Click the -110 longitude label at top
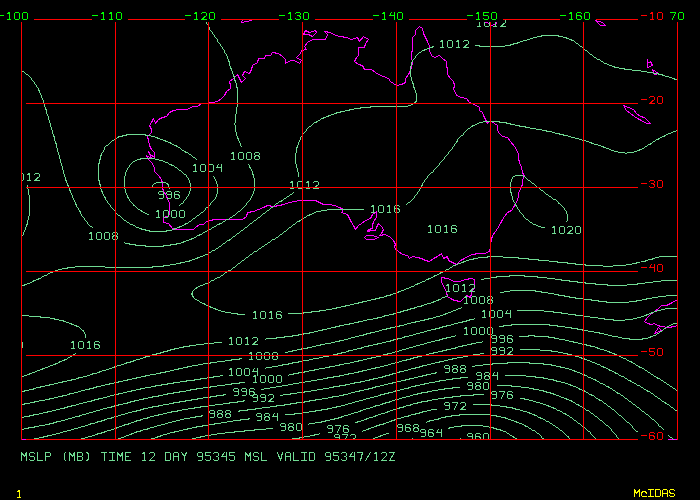 tap(109, 16)
